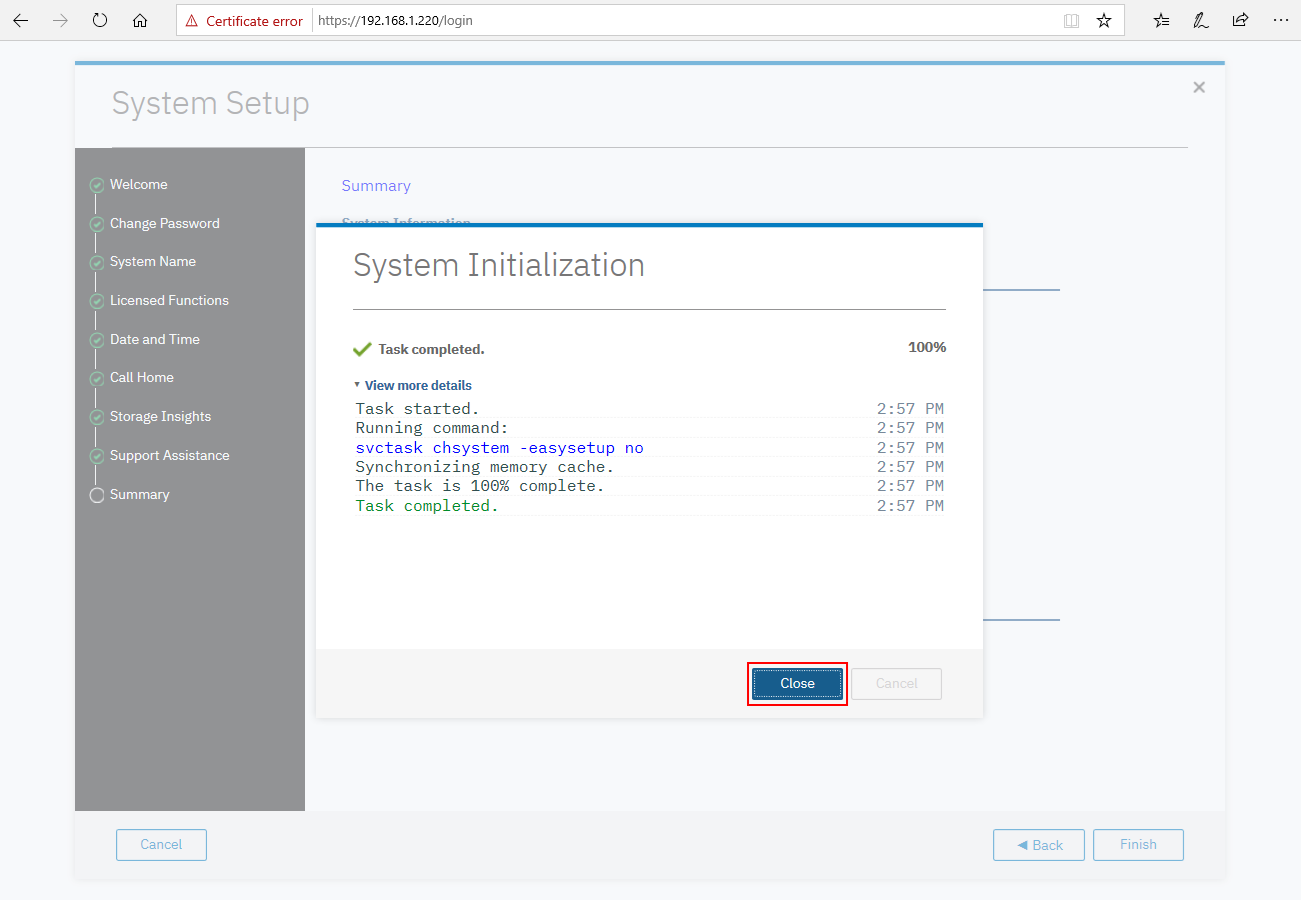The width and height of the screenshot is (1301, 900).
Task: Click the Back button in wizard
Action: pyautogui.click(x=1039, y=845)
